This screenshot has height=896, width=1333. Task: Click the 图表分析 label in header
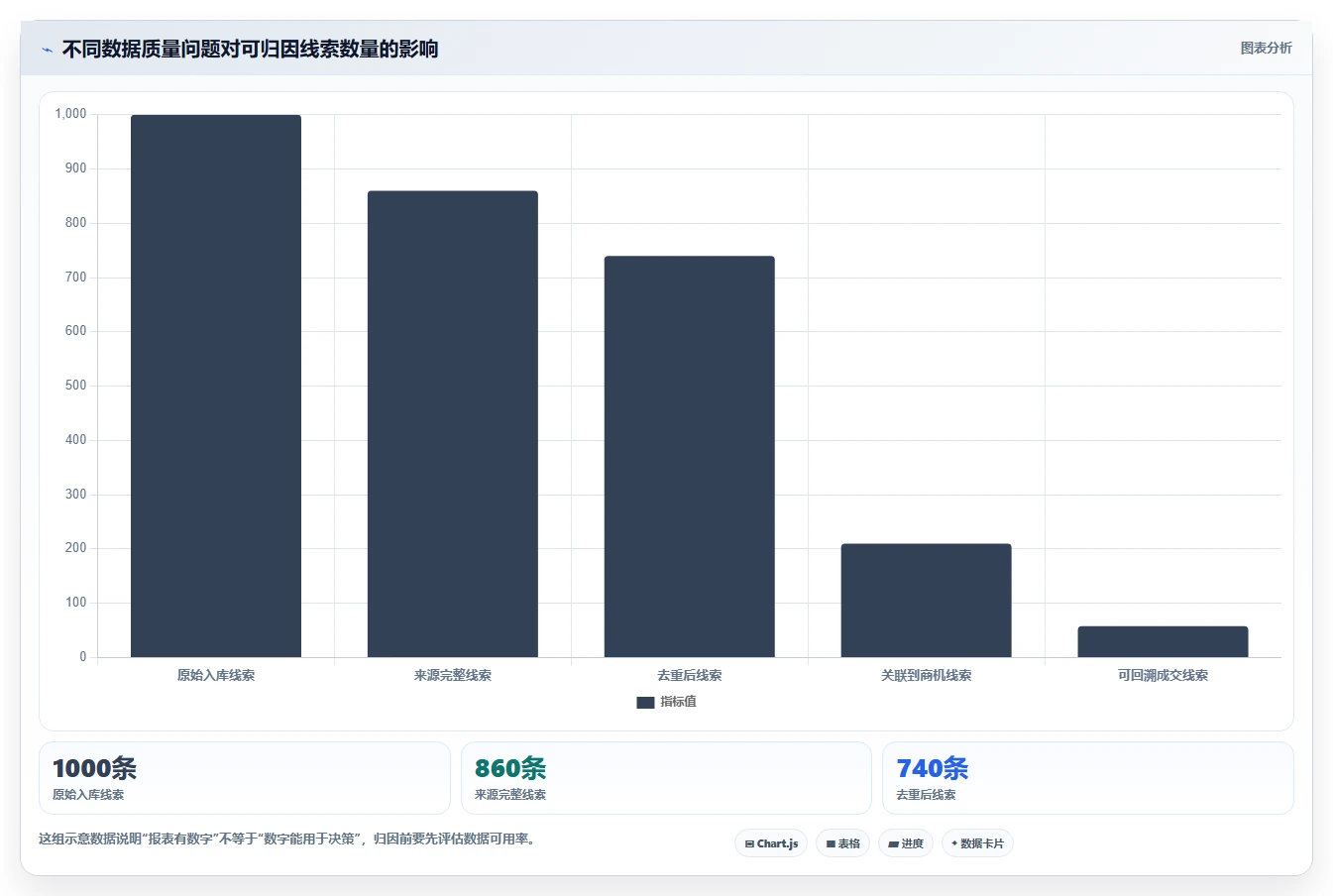(x=1266, y=48)
